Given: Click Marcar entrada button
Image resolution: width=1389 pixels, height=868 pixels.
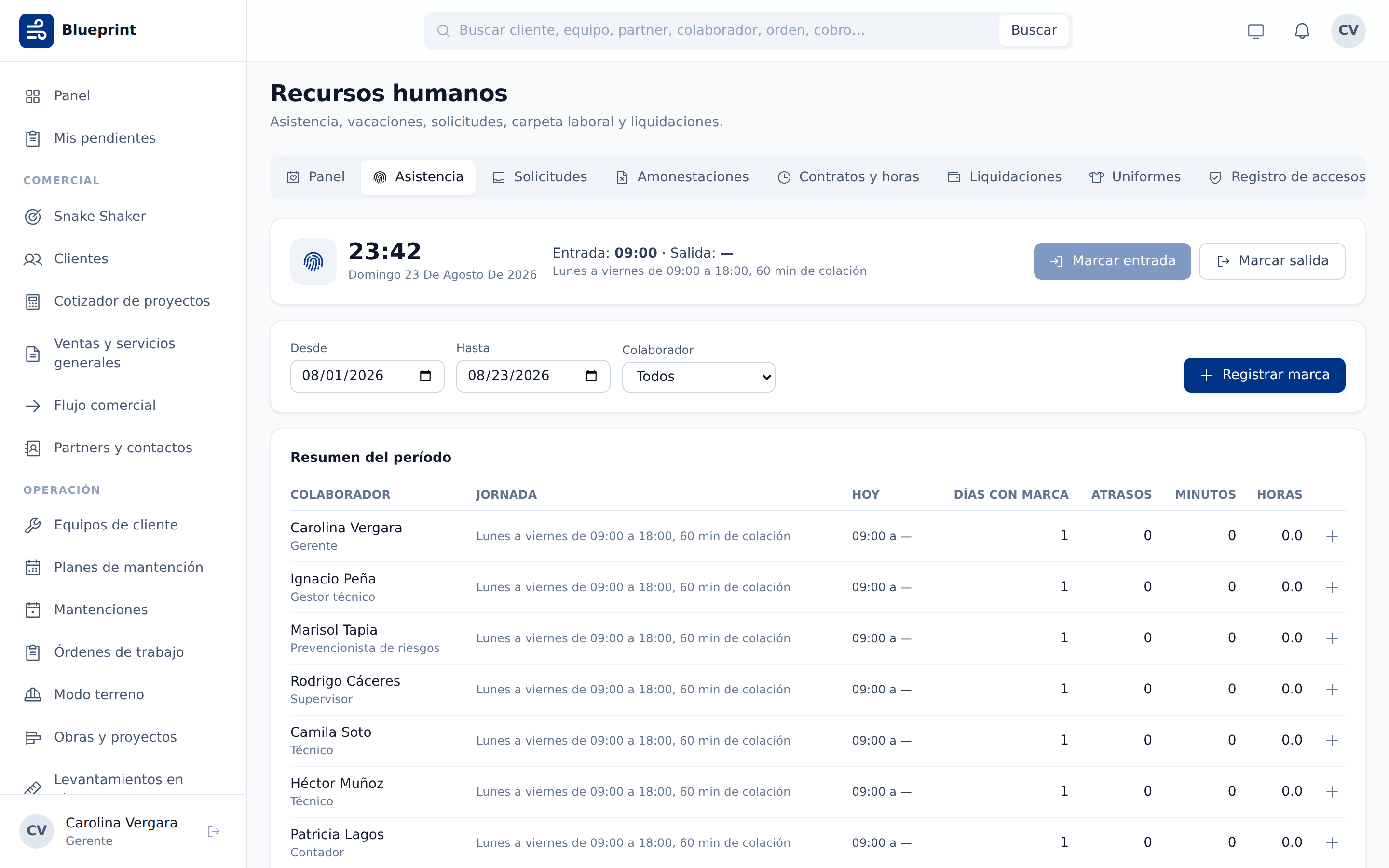Looking at the screenshot, I should pyautogui.click(x=1112, y=261).
